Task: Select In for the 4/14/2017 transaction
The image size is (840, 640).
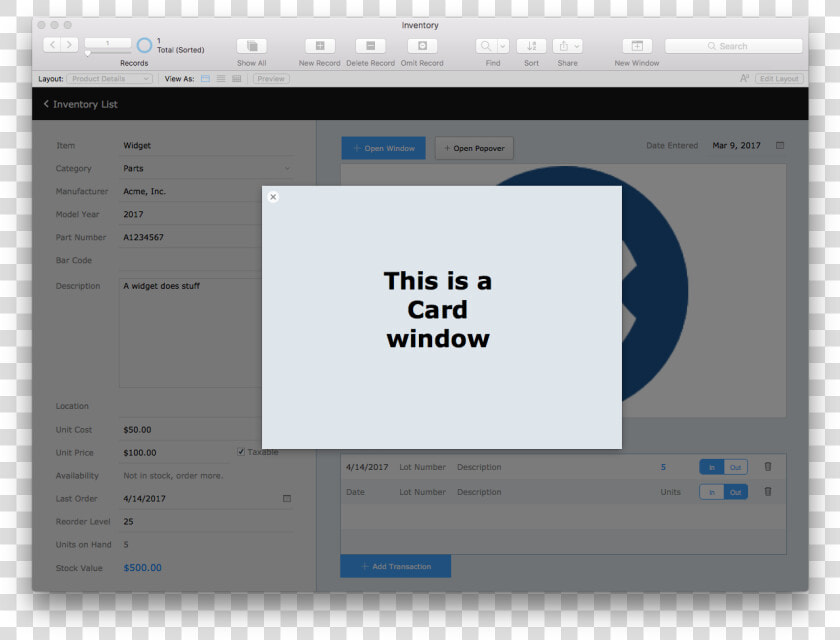Action: 711,467
